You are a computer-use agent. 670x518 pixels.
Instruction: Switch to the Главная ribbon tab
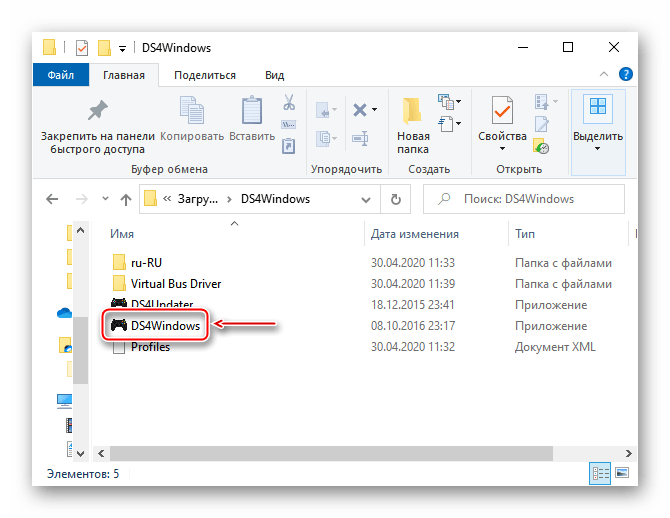point(124,75)
